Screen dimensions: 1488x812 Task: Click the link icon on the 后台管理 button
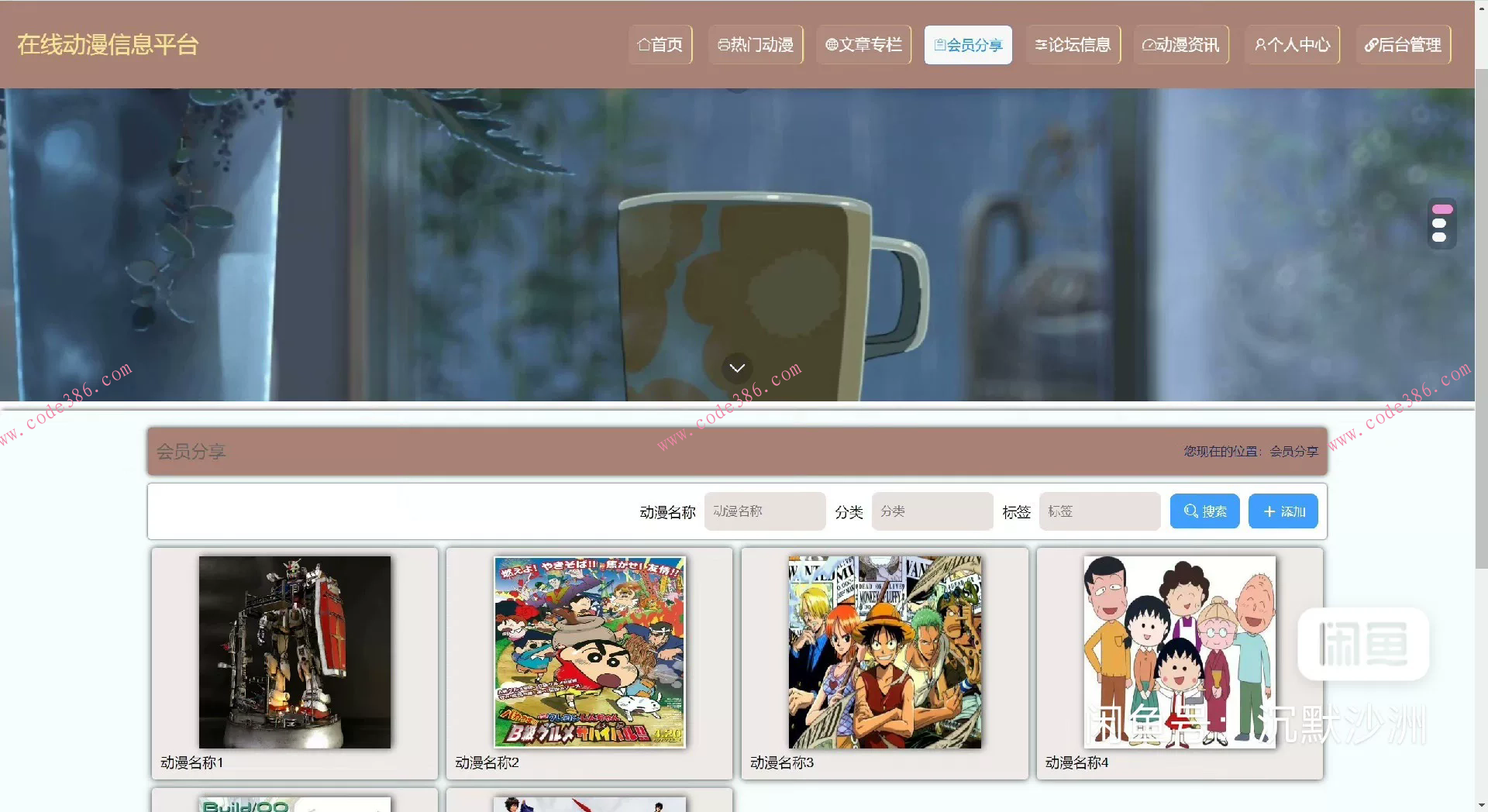(1369, 44)
